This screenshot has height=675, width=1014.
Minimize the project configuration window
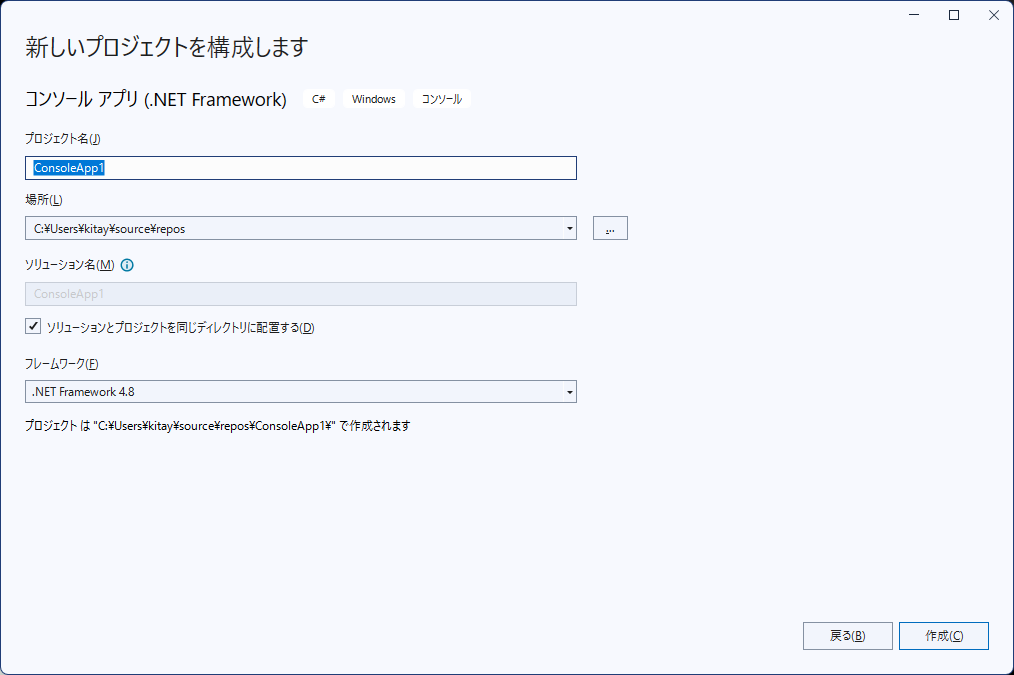pos(912,15)
